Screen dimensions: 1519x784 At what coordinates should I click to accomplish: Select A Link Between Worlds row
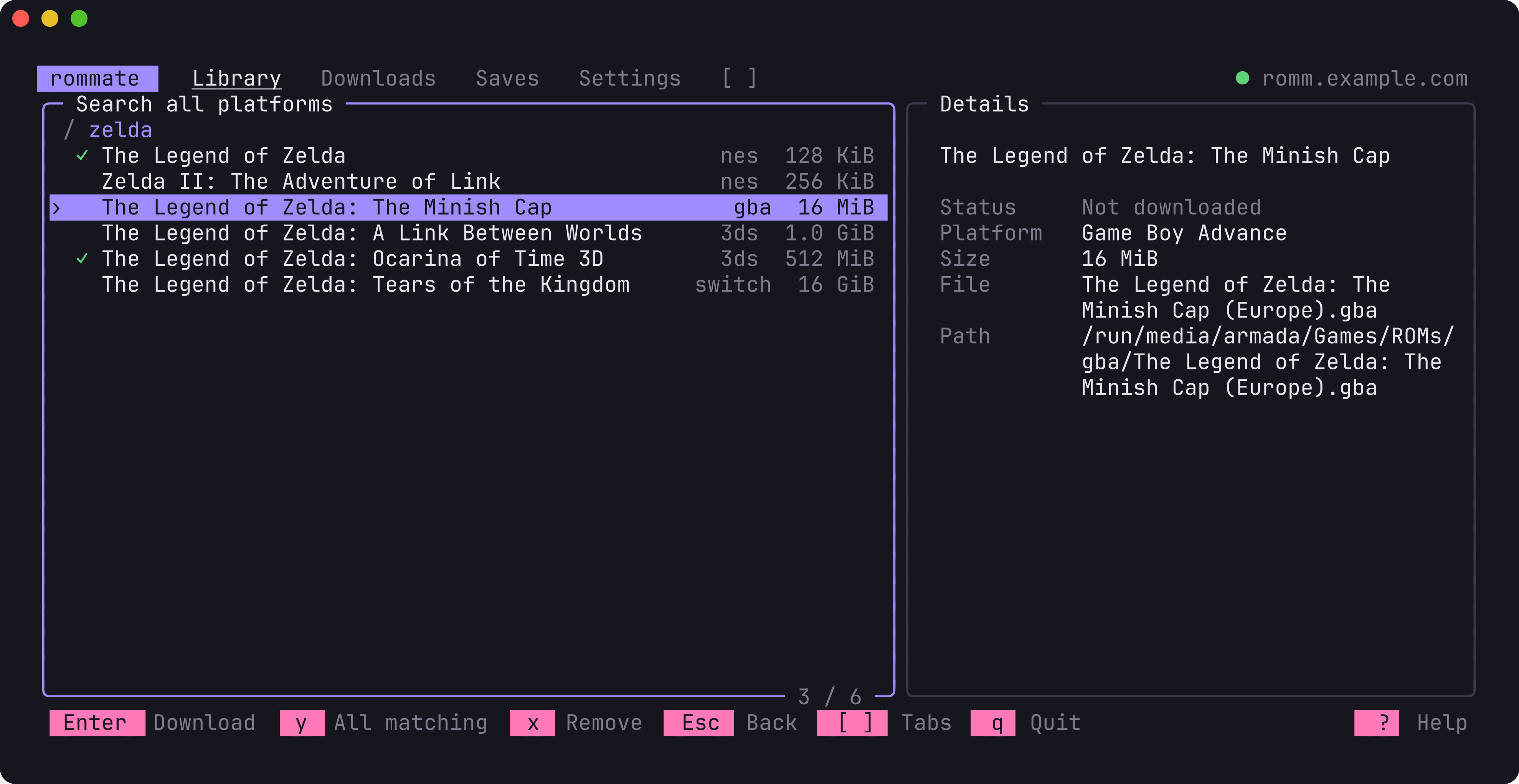468,233
